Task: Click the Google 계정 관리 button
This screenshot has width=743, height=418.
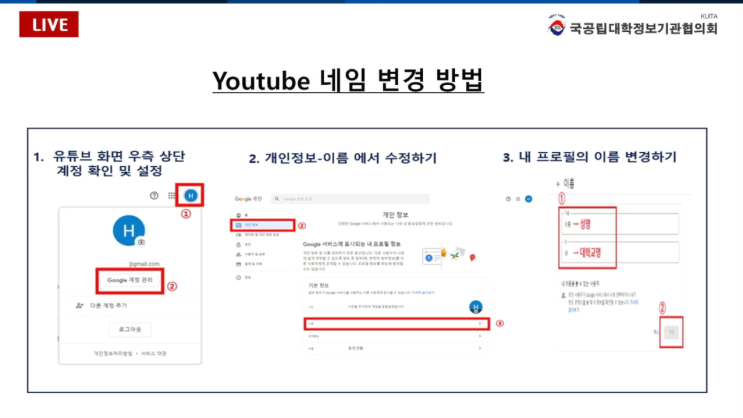Action: [x=130, y=281]
